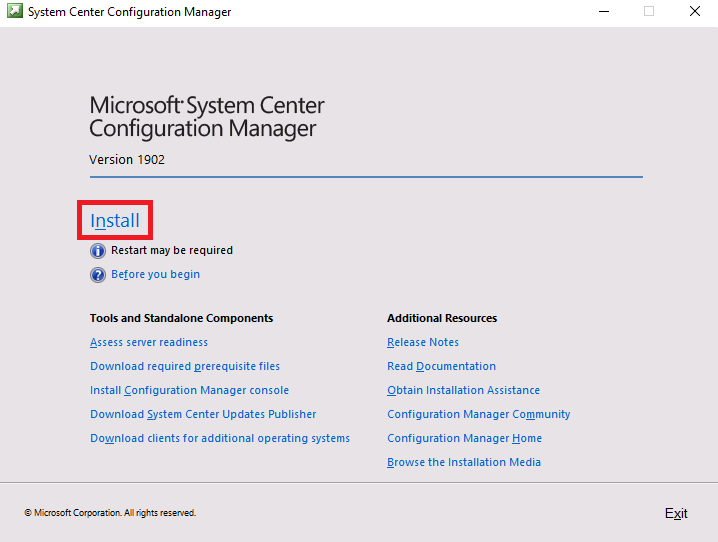Open the Before you begin link
The image size is (718, 542).
[x=155, y=274]
